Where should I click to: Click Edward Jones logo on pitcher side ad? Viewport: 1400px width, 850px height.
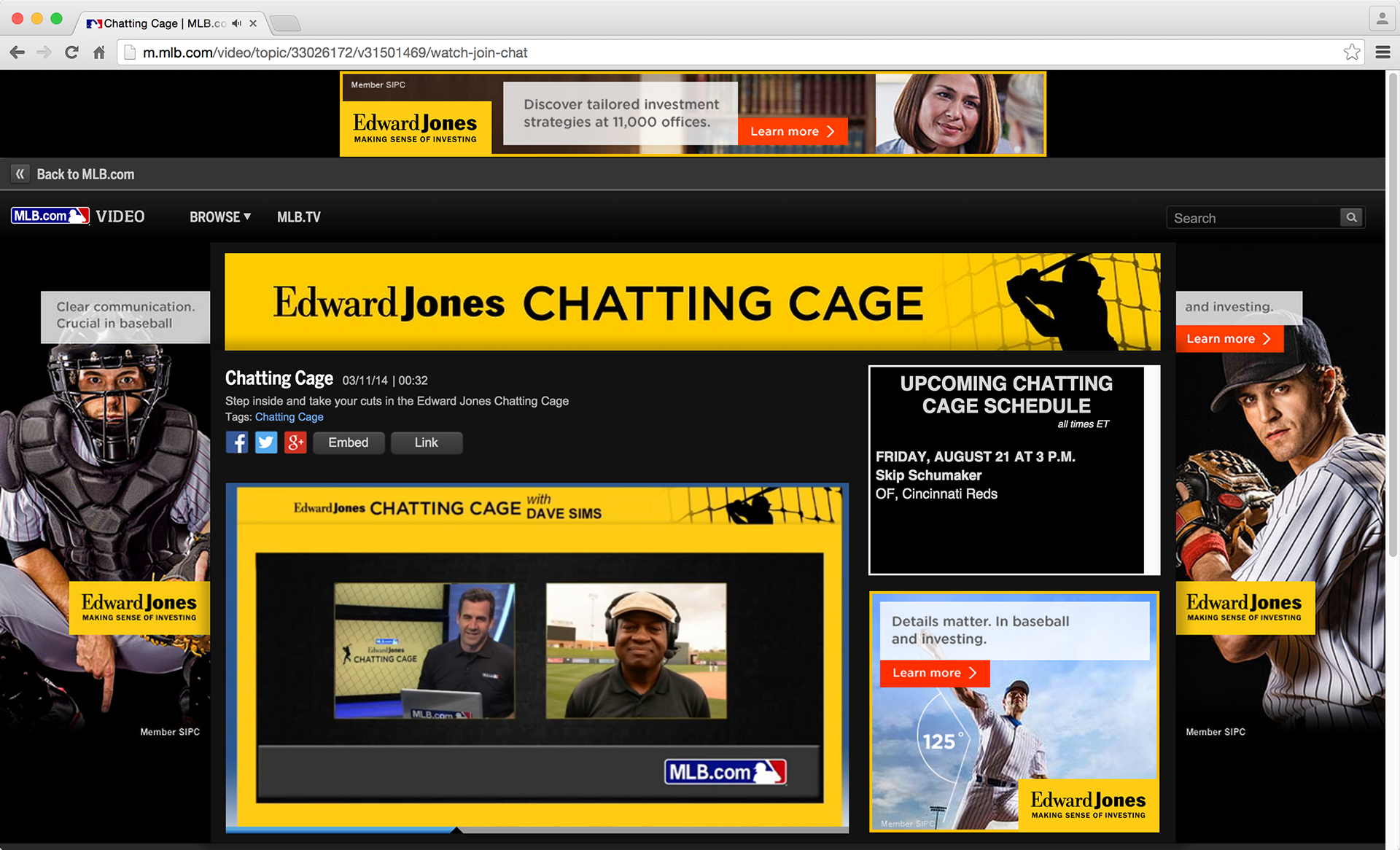[x=1245, y=607]
